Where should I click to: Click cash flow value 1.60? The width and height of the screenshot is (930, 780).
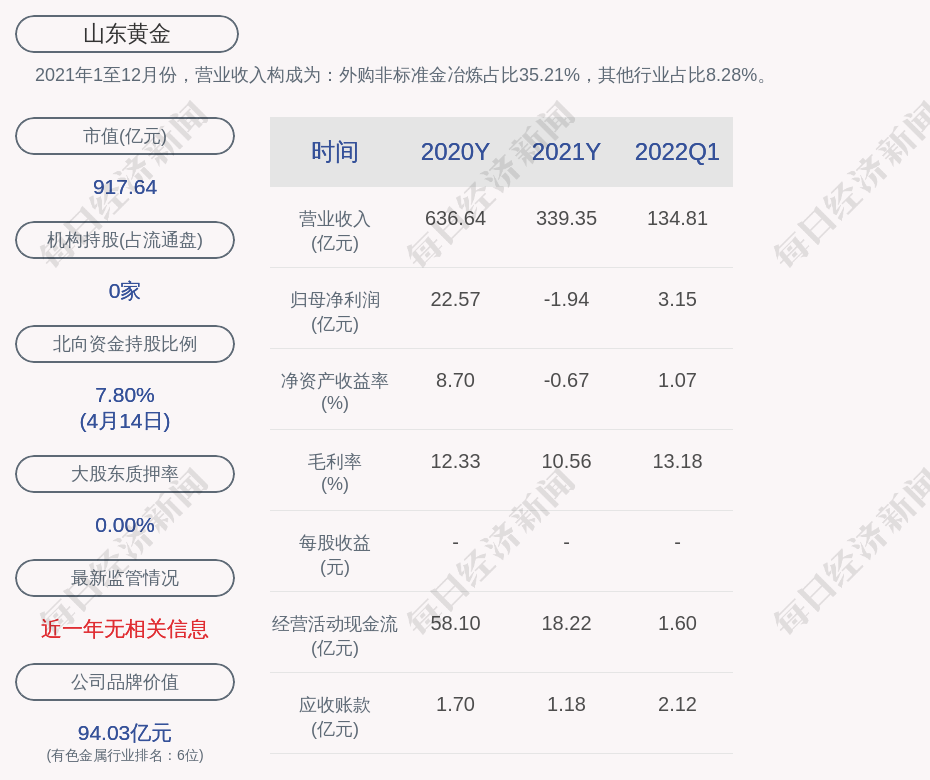[677, 623]
